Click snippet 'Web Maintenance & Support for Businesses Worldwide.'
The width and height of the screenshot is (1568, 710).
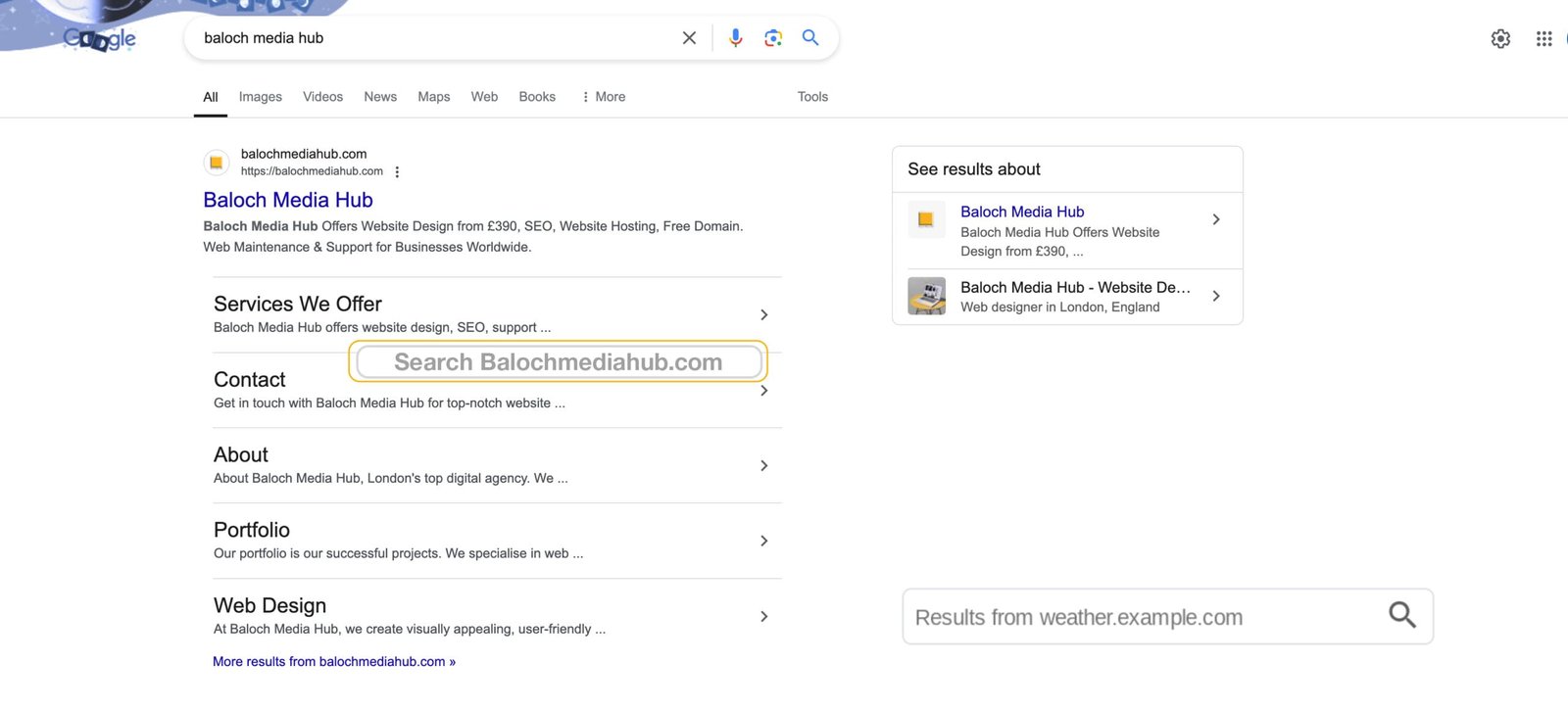(367, 247)
